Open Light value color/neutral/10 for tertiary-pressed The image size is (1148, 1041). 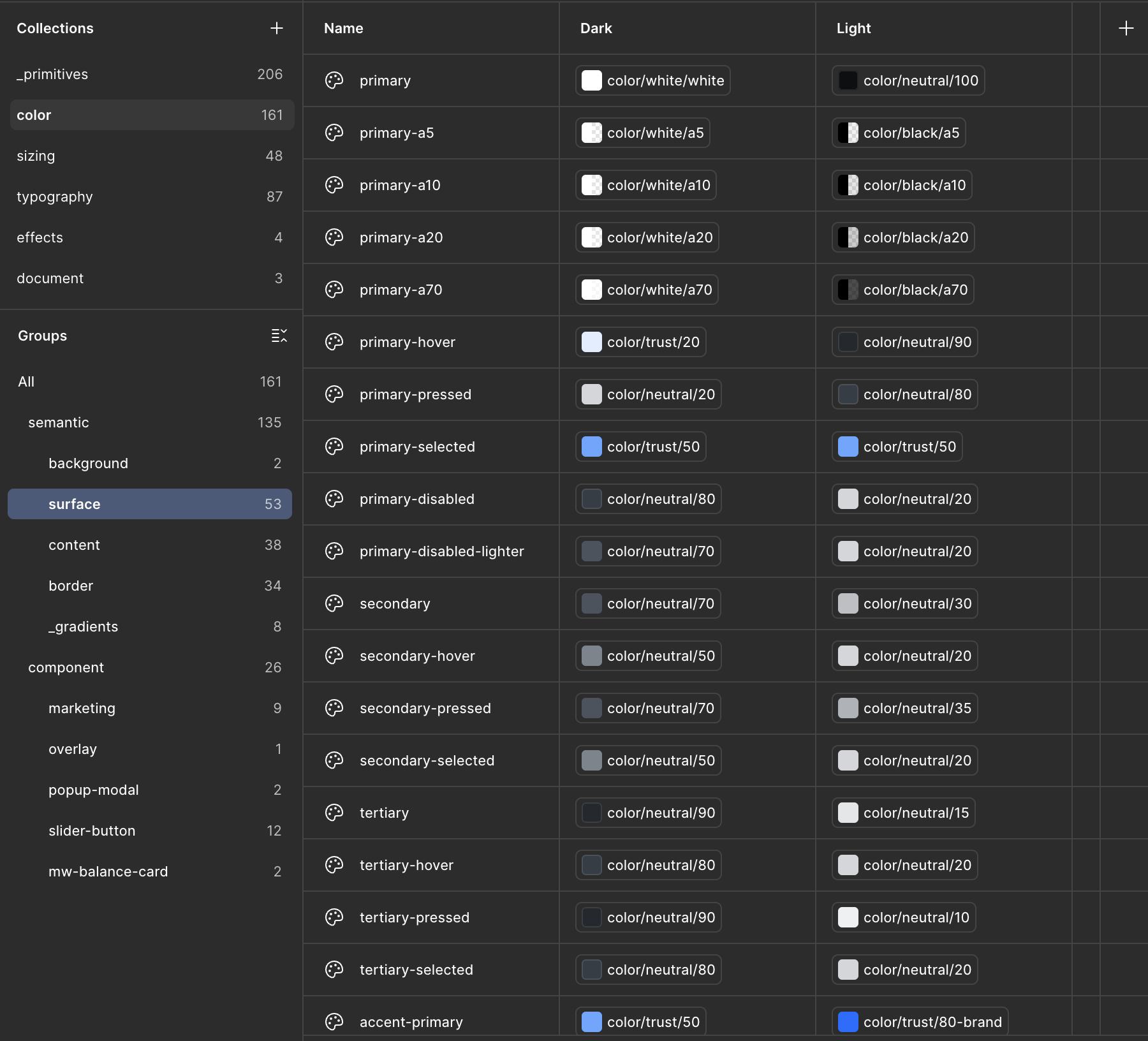pyautogui.click(x=904, y=917)
